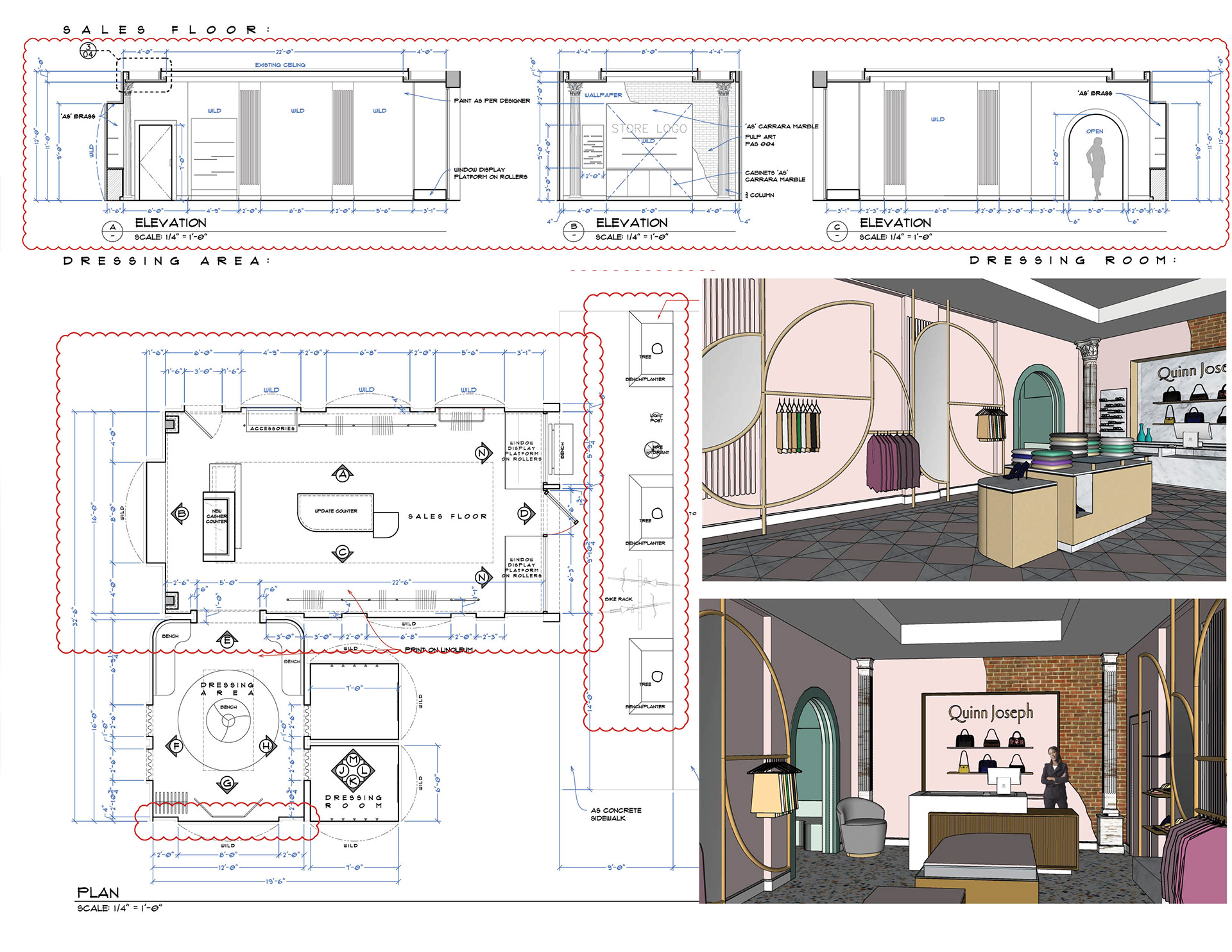Click the FIRE HYDRANT symbol on sidewalk
Screen dimensions: 1232x952
tap(652, 450)
